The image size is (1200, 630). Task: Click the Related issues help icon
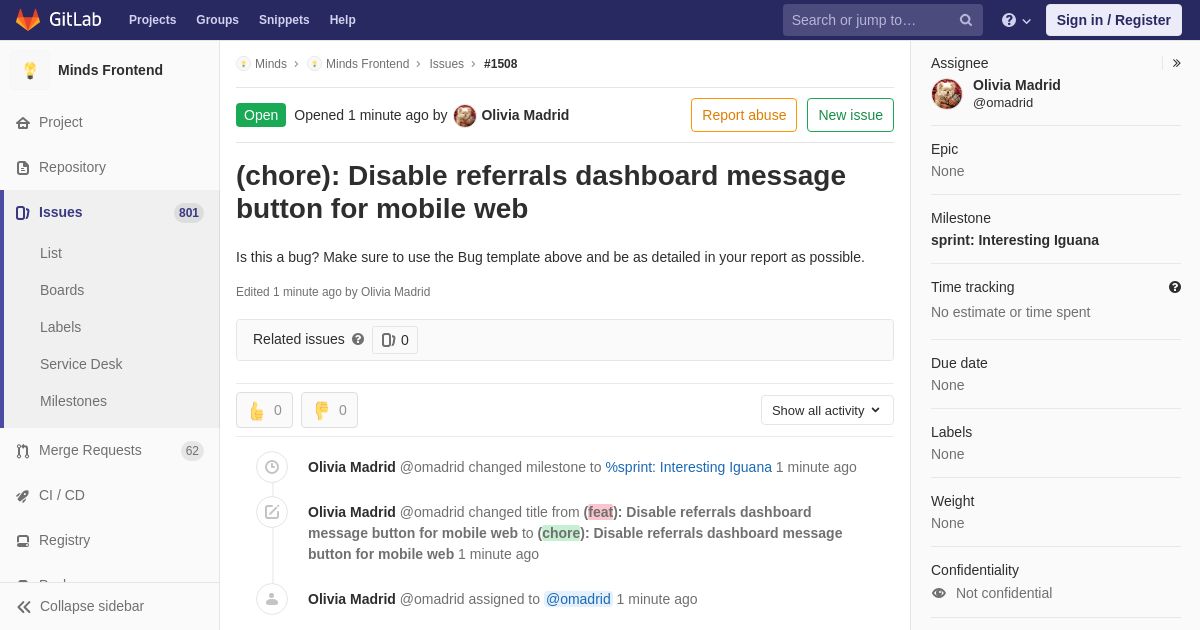[358, 339]
